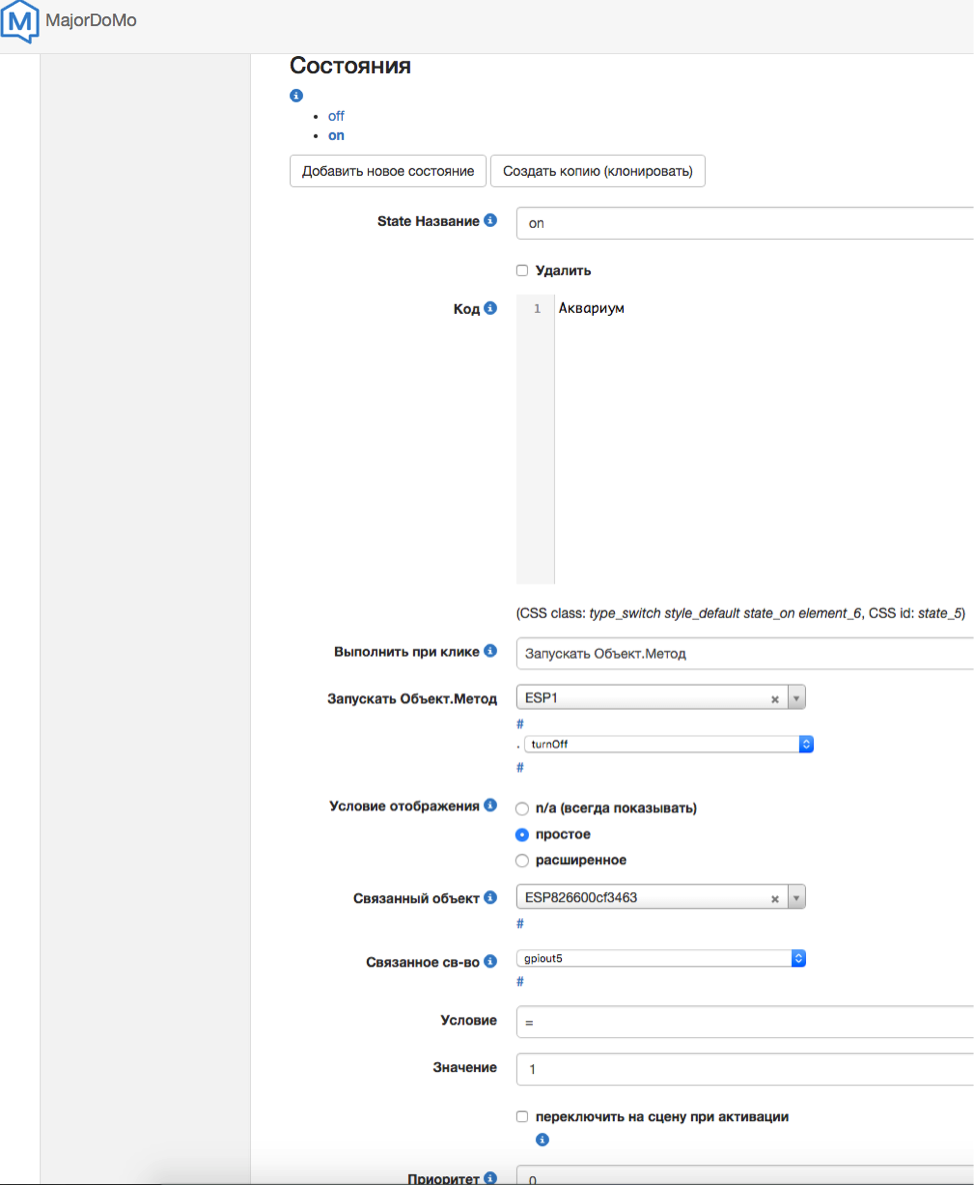974x1186 pixels.
Task: Check переключить на сцену при активации
Action: point(522,1116)
